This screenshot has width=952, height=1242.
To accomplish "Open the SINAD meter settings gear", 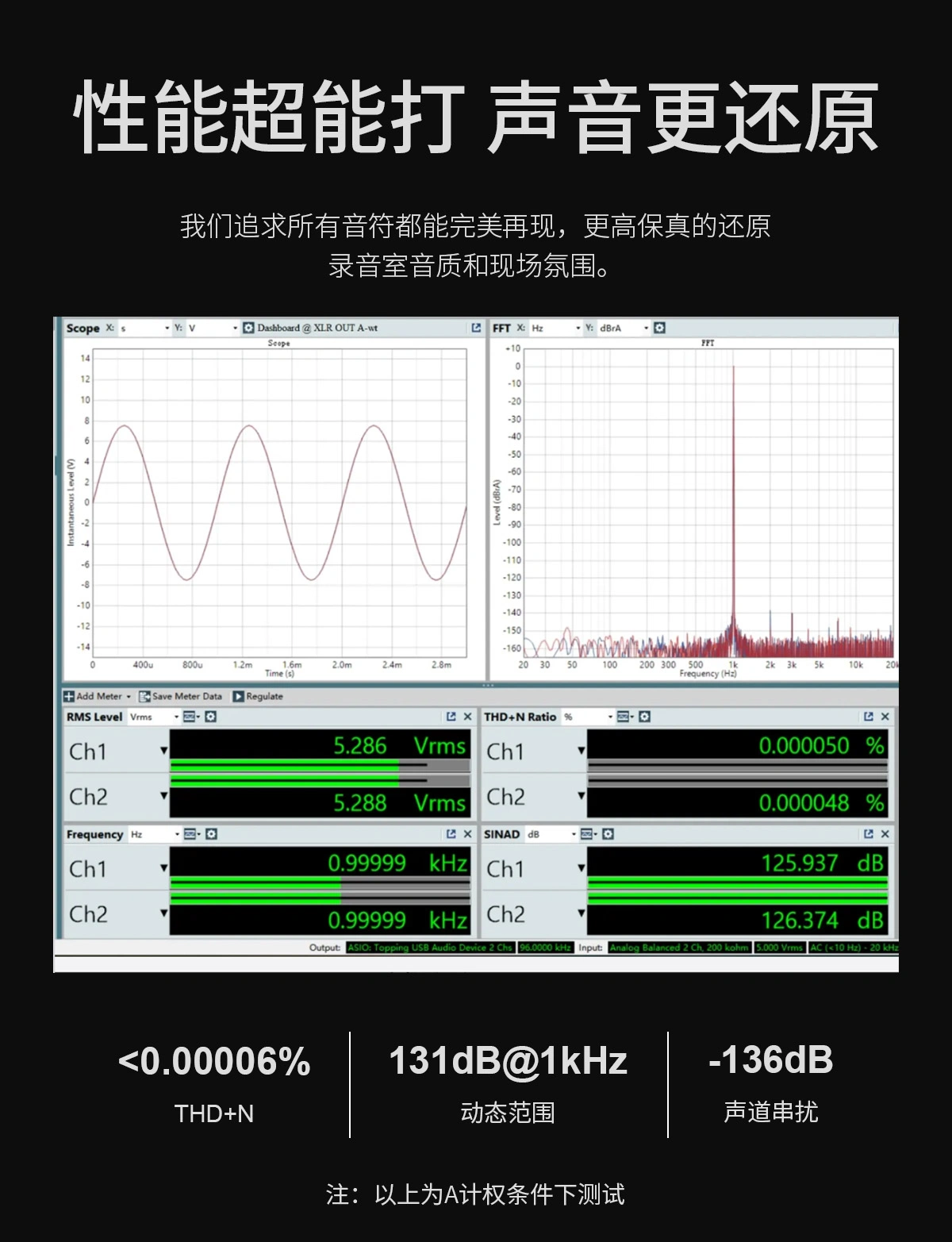I will 608,834.
